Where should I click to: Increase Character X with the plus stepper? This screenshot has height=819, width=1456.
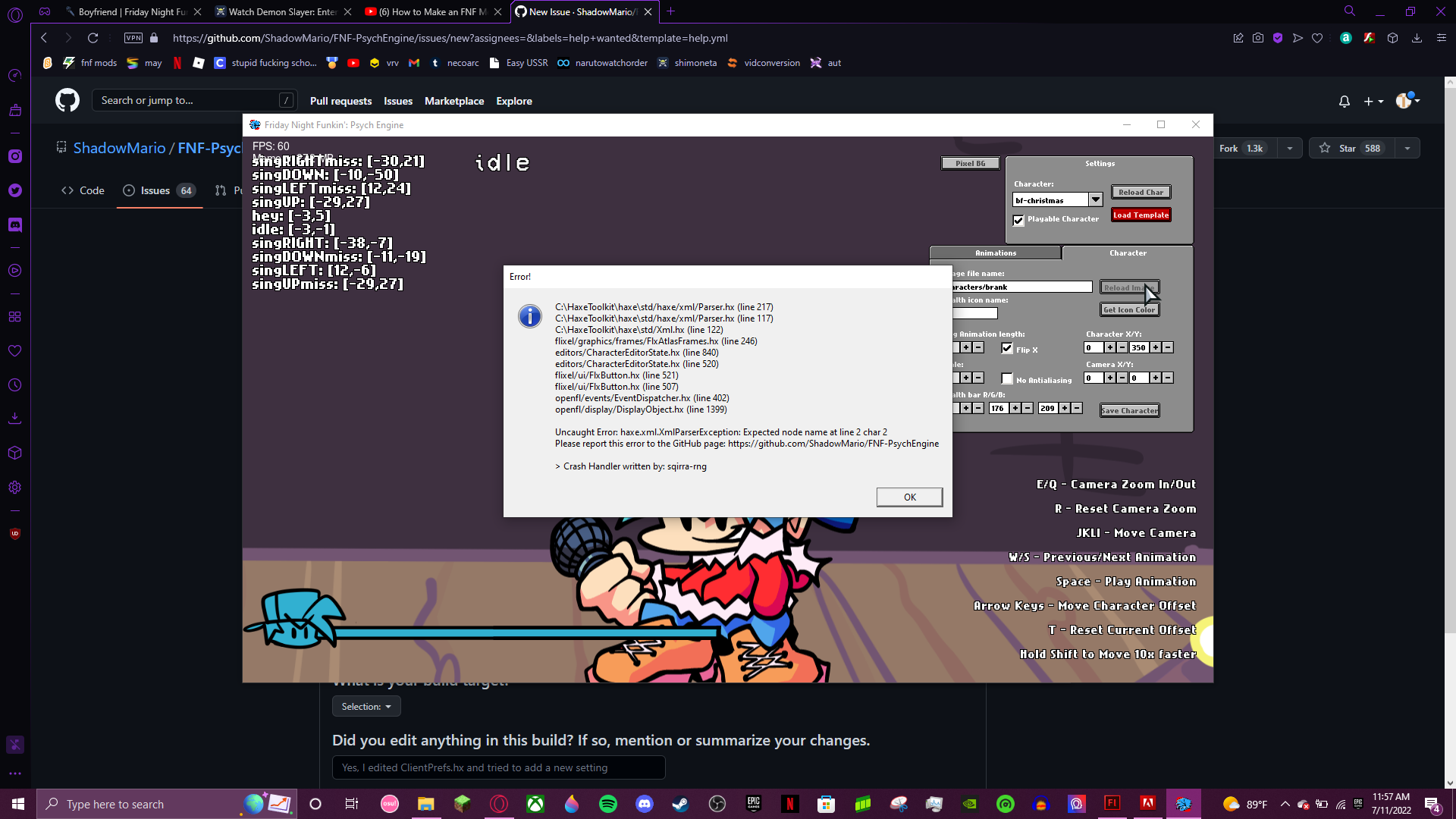click(1109, 347)
